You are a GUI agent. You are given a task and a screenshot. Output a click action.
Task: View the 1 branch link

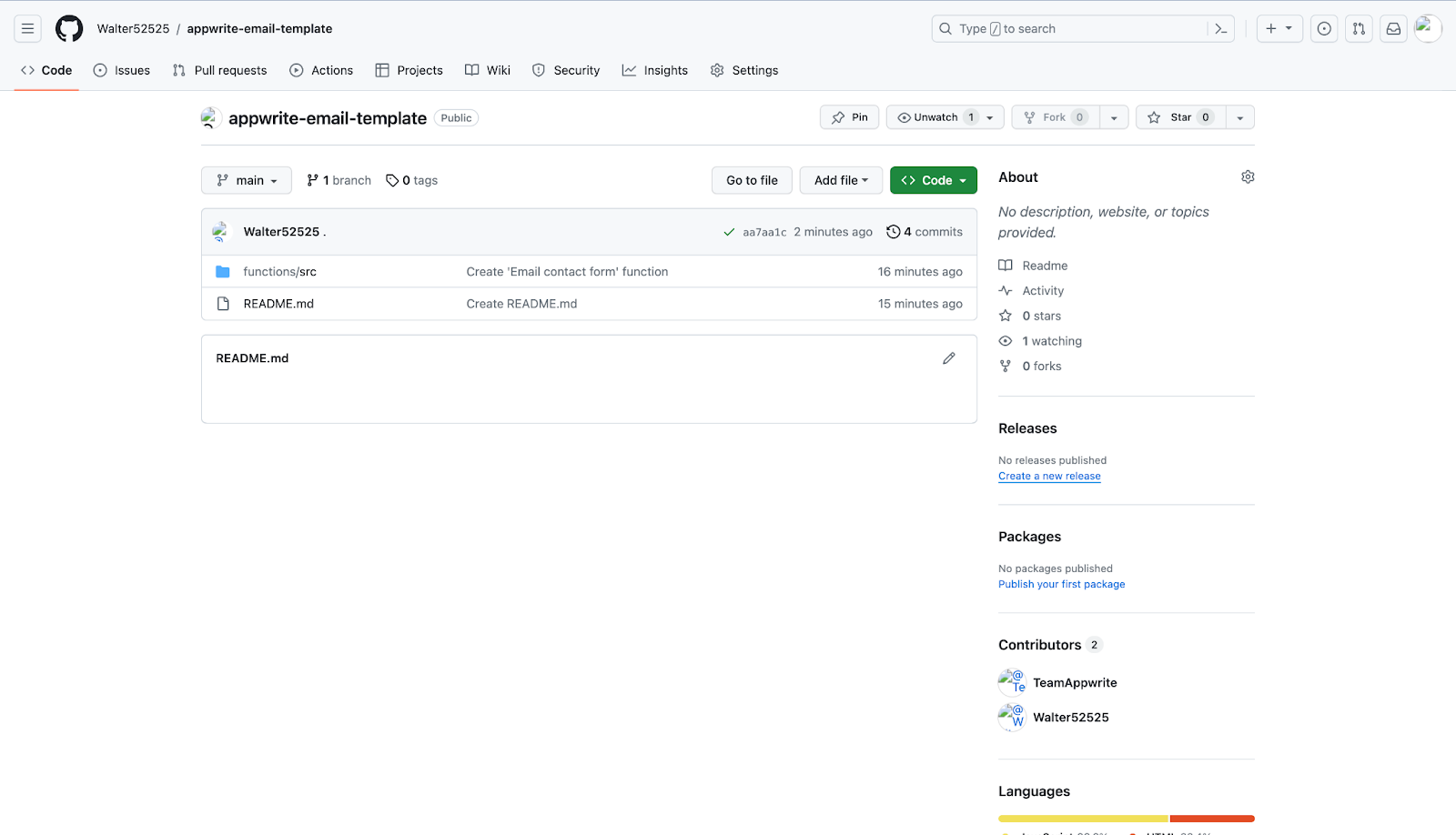(339, 180)
